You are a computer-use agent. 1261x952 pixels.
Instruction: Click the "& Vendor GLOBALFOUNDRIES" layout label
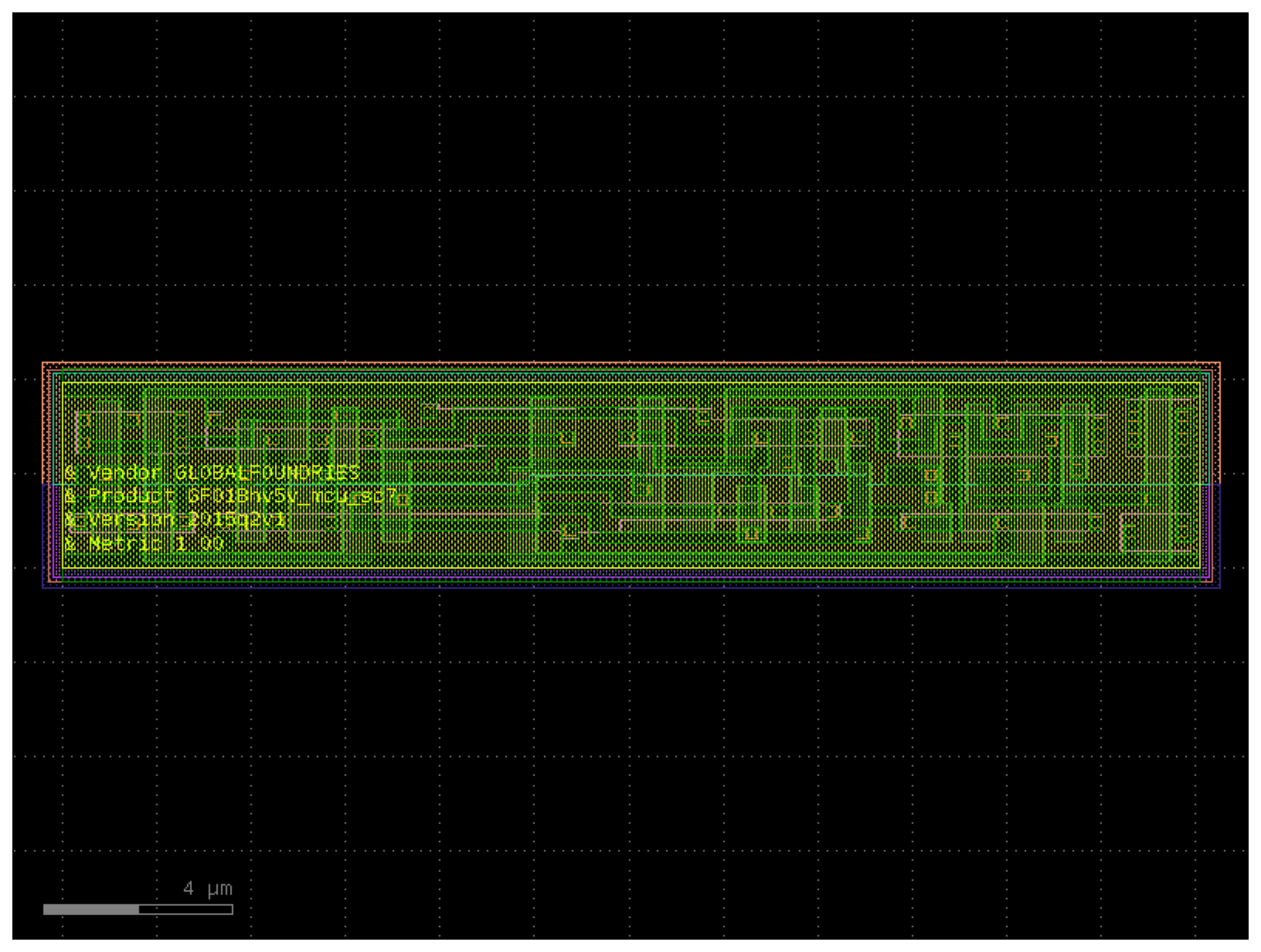[212, 473]
